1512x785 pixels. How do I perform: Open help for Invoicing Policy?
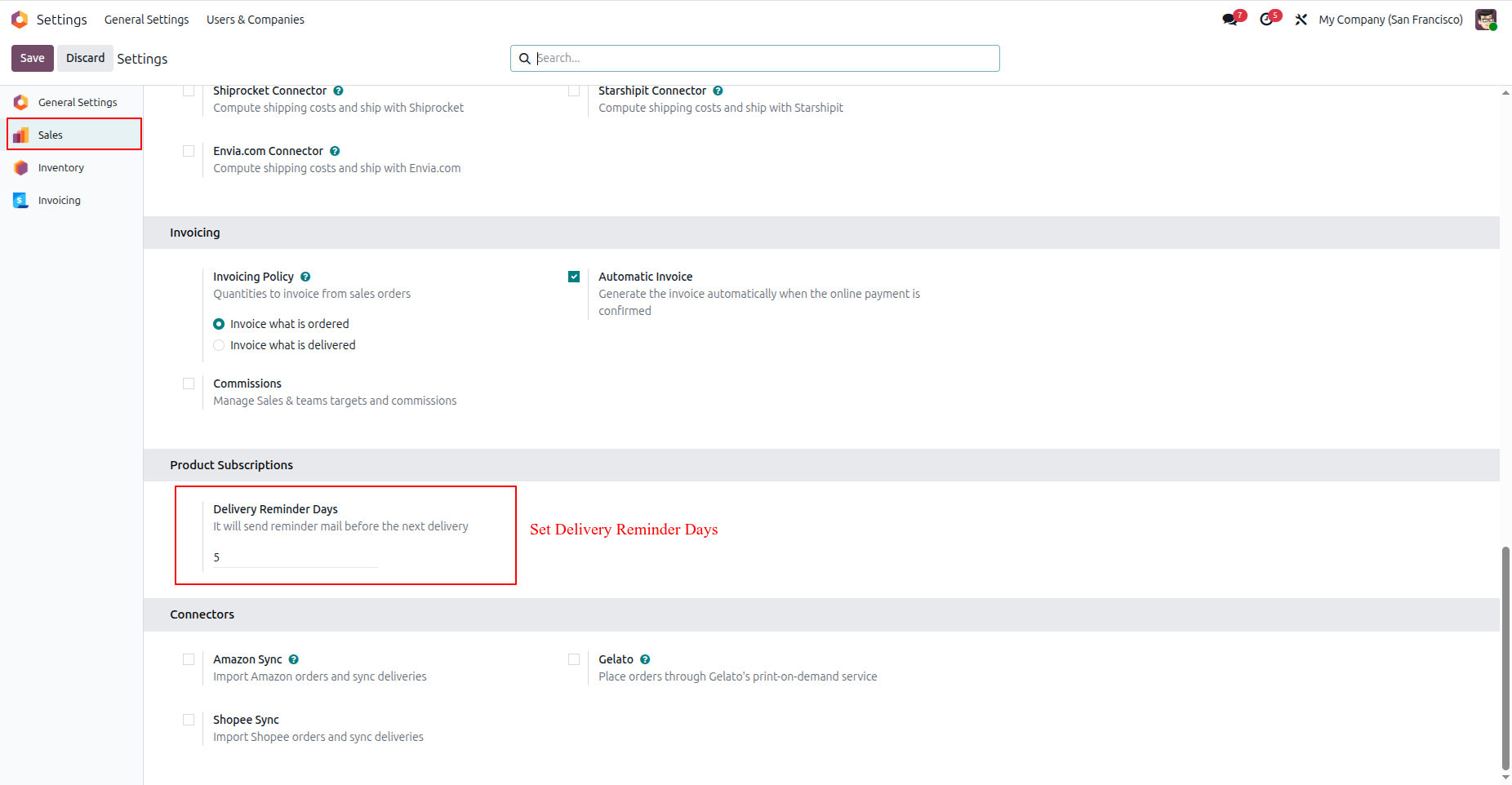305,277
